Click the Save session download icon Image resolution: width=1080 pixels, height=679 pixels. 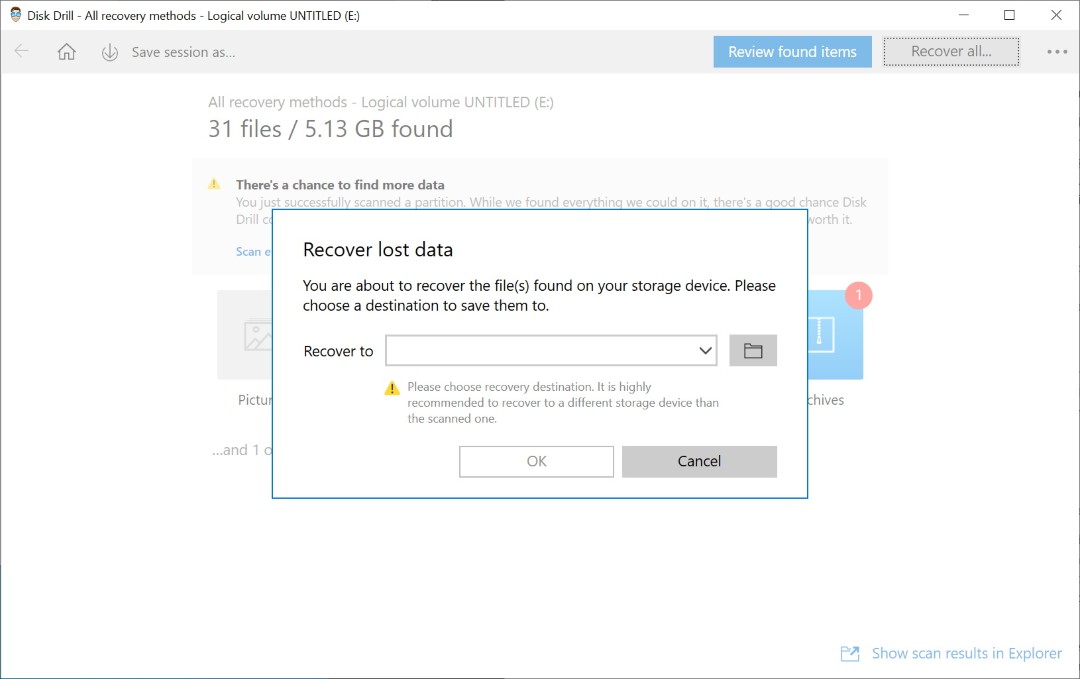point(110,52)
